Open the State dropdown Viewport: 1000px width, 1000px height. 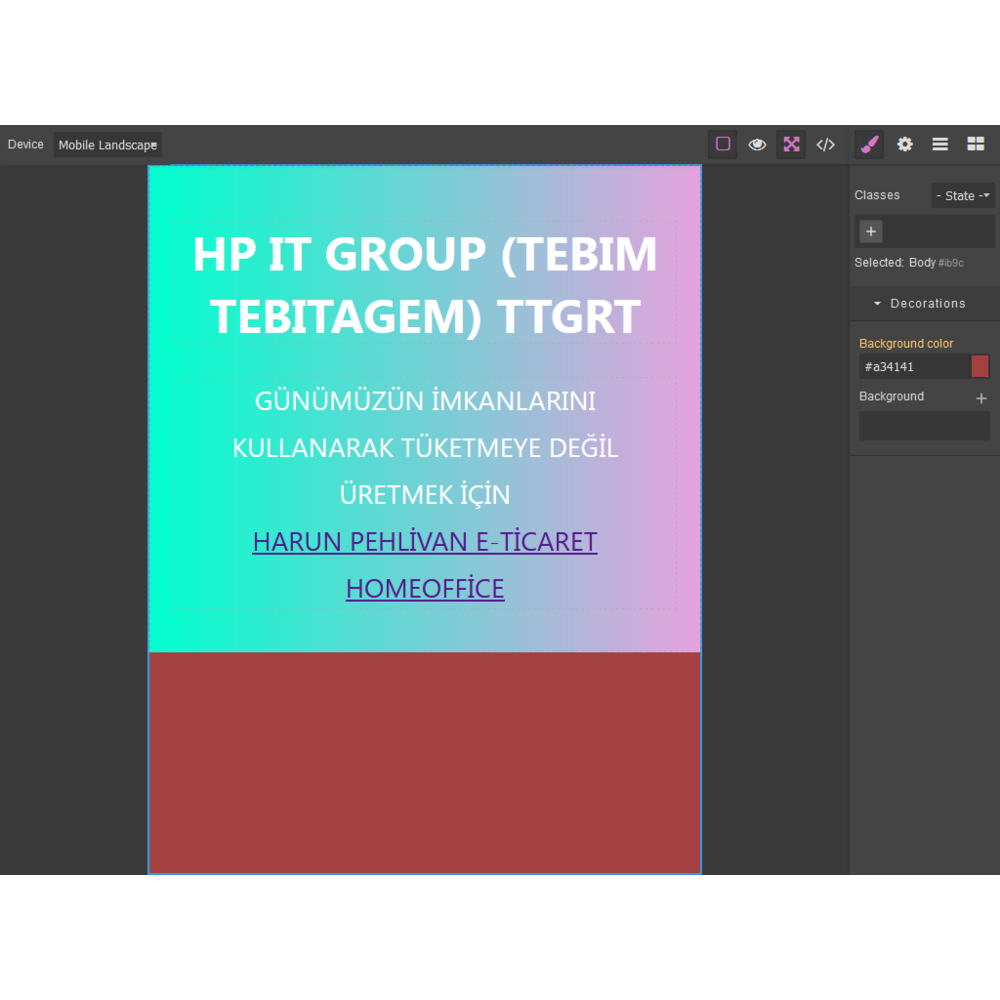pyautogui.click(x=962, y=196)
